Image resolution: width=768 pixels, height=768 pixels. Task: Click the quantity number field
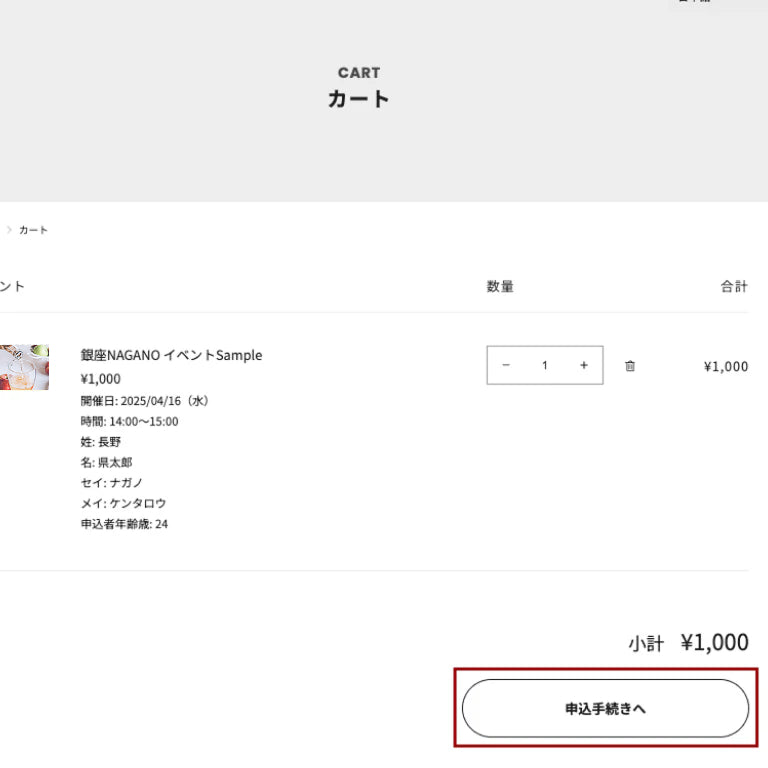coord(545,366)
